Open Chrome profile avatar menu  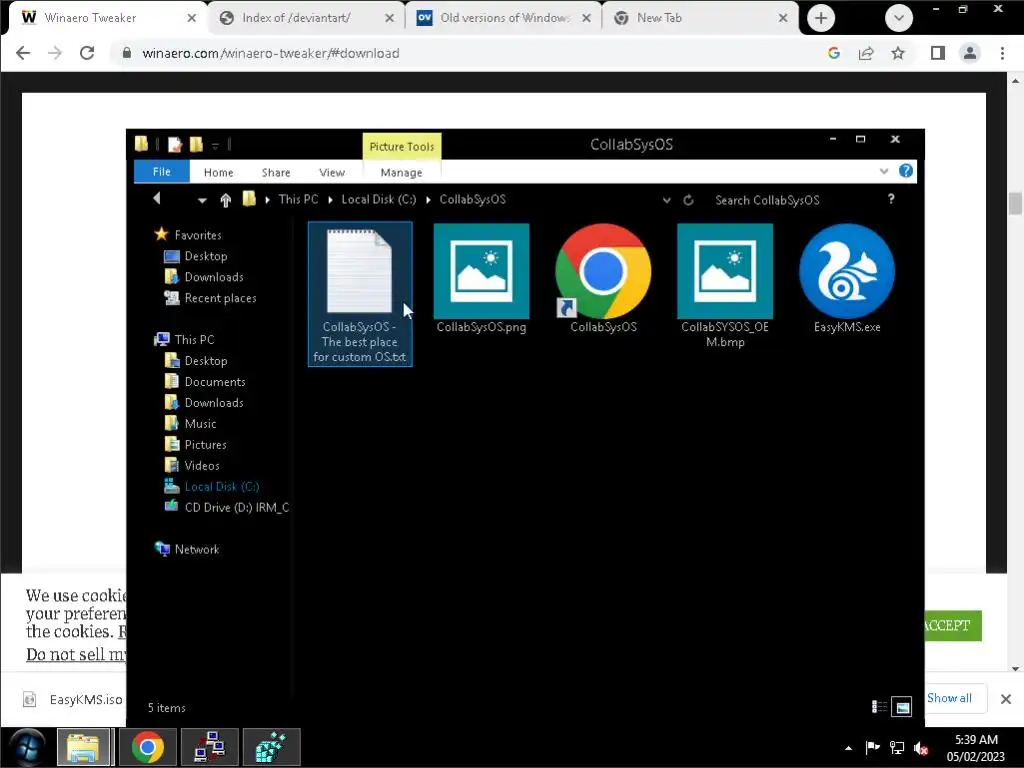click(x=970, y=53)
